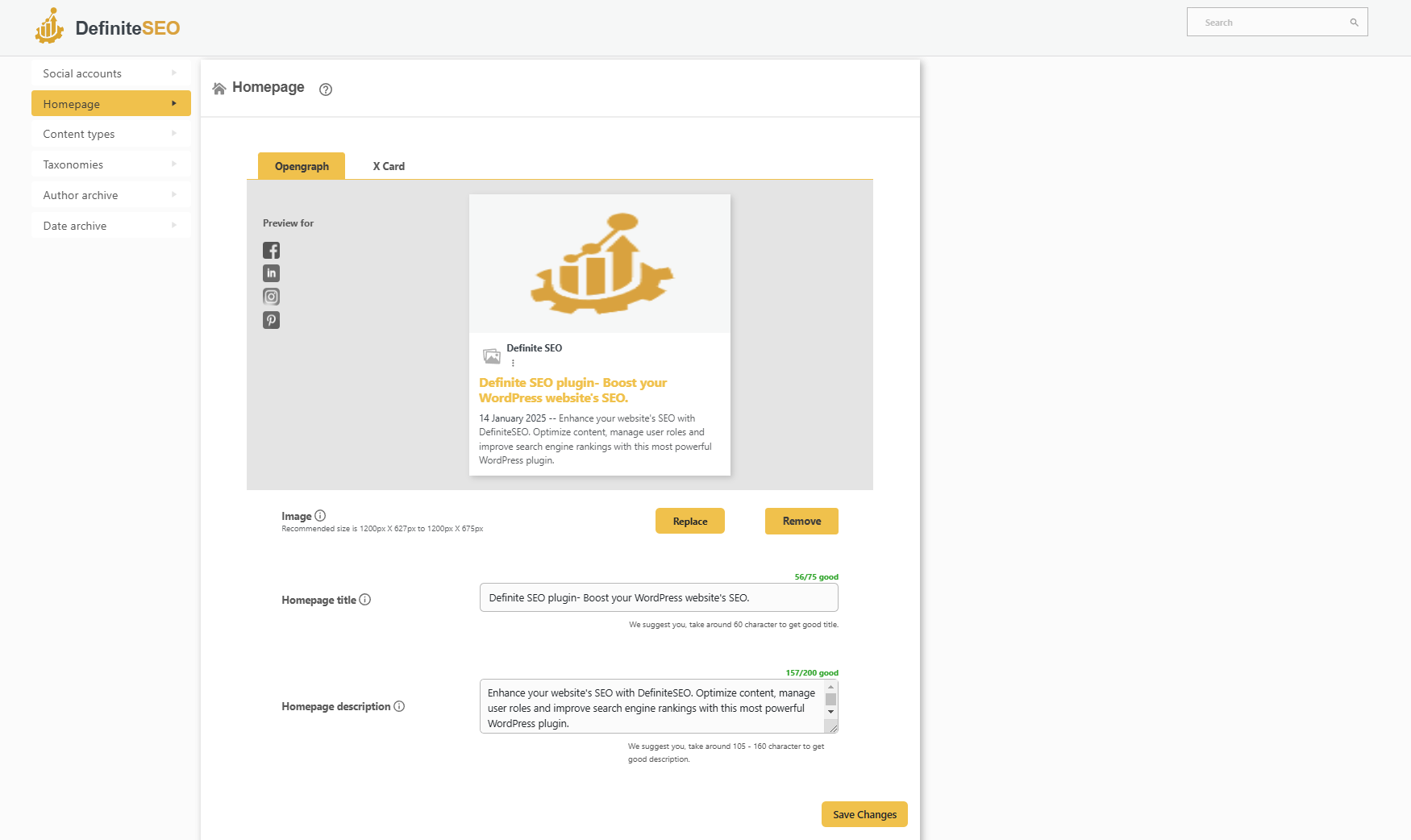Click the preview card logo image
The width and height of the screenshot is (1411, 840).
tap(600, 264)
